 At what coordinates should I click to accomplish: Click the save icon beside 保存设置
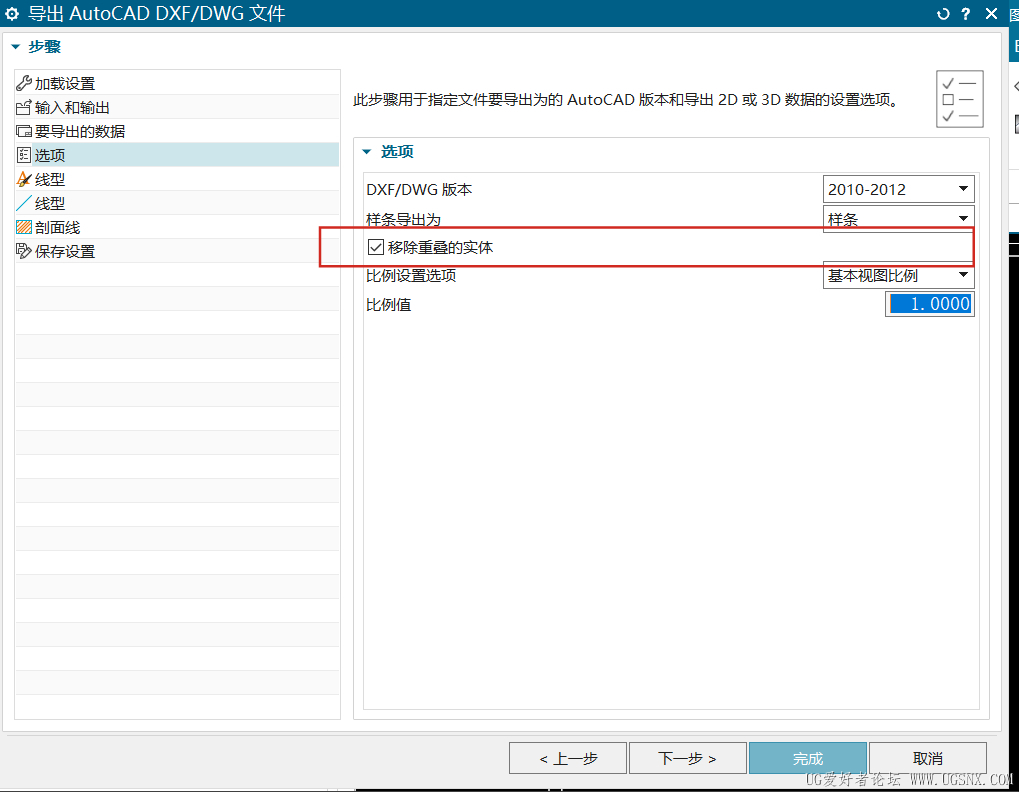tap(24, 251)
